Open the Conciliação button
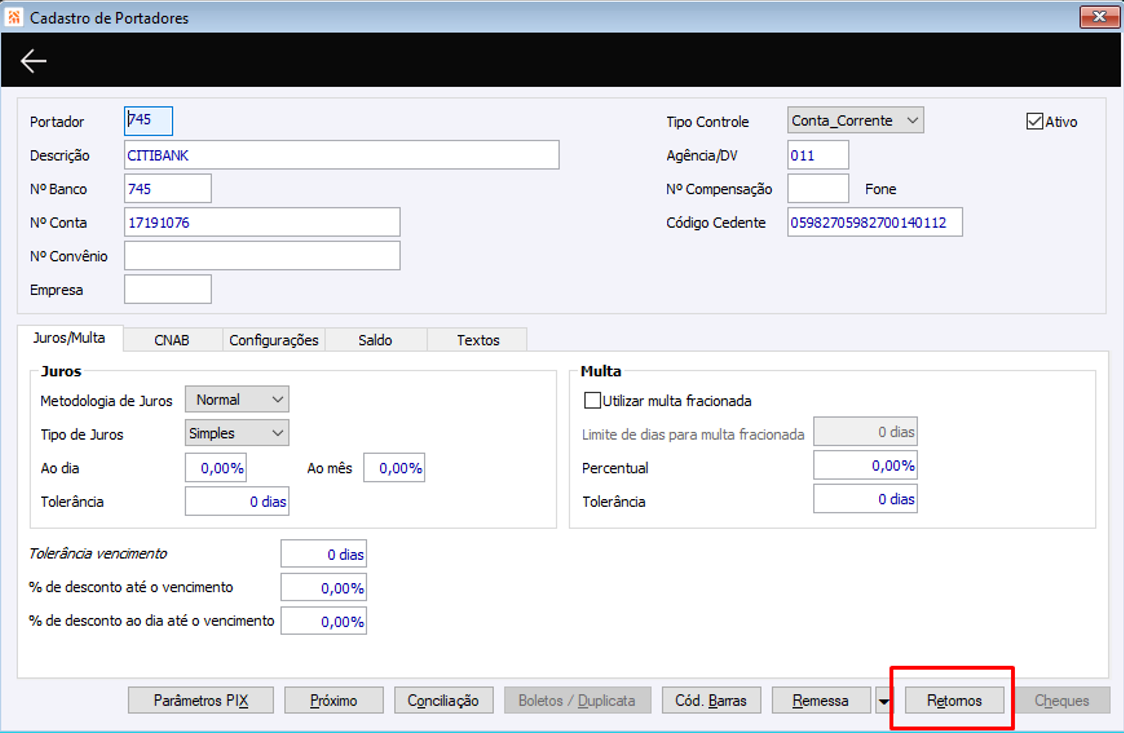The image size is (1124, 733). point(443,700)
